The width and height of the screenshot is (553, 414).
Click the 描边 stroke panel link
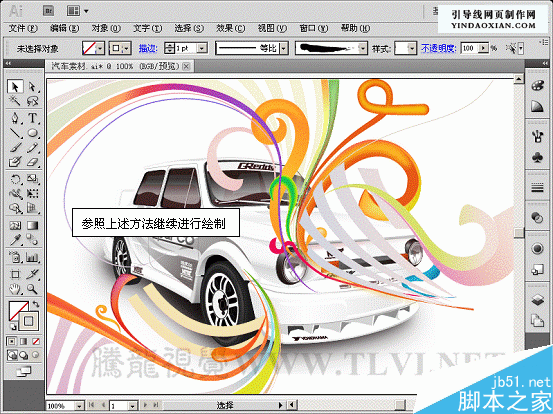[x=148, y=48]
